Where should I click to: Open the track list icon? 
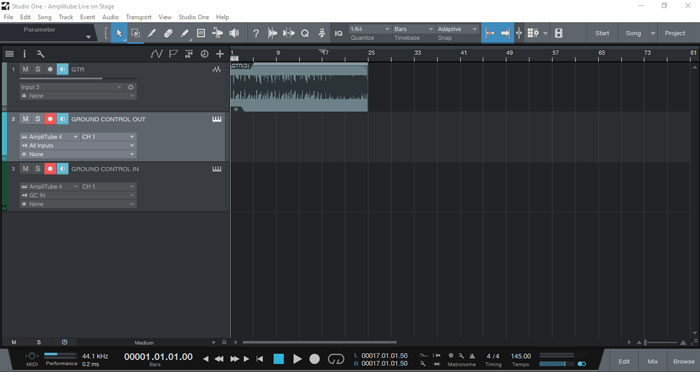(9, 54)
